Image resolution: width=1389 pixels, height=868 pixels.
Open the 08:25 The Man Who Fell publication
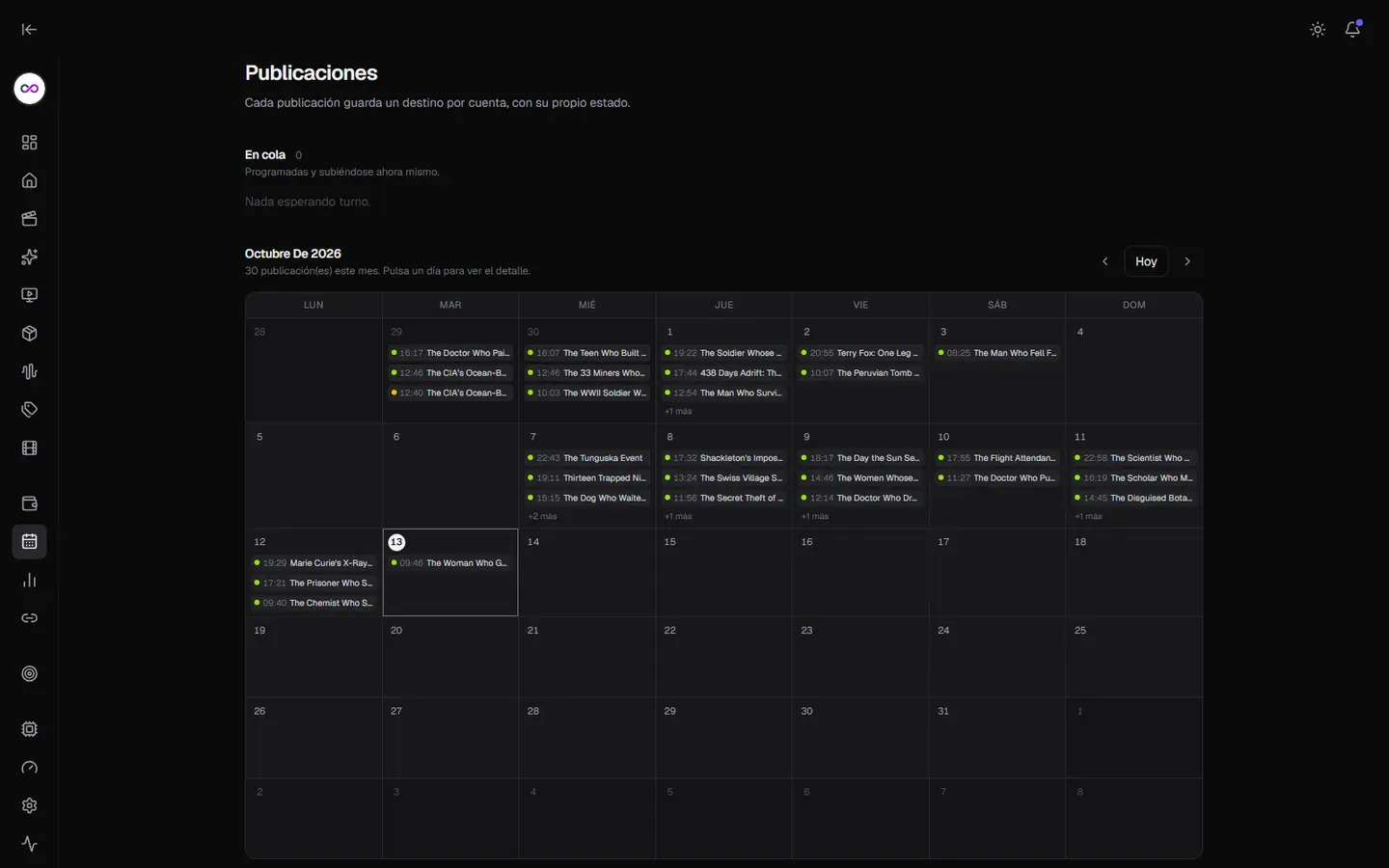[997, 353]
